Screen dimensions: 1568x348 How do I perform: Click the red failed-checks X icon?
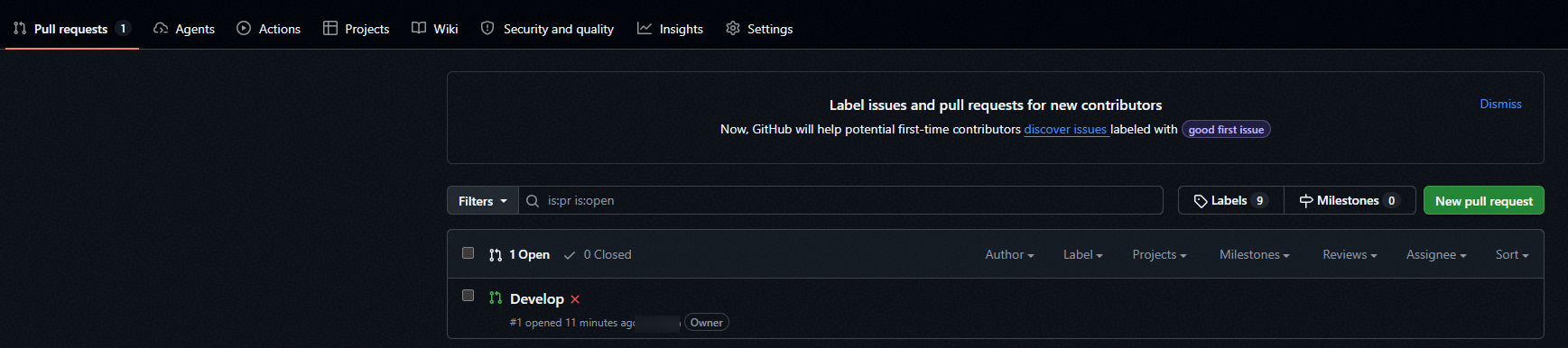click(x=575, y=299)
